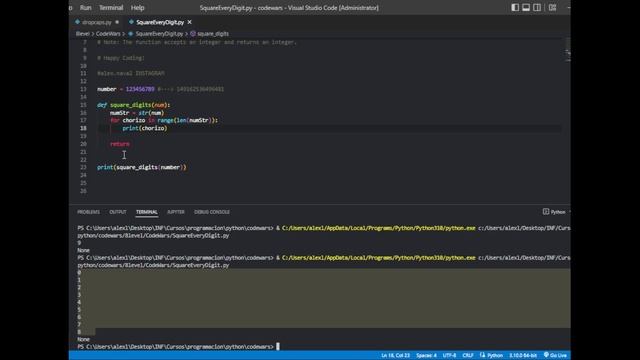The image size is (640, 360).
Task: Close the SquareEveryDigit.py tab
Action: (189, 22)
